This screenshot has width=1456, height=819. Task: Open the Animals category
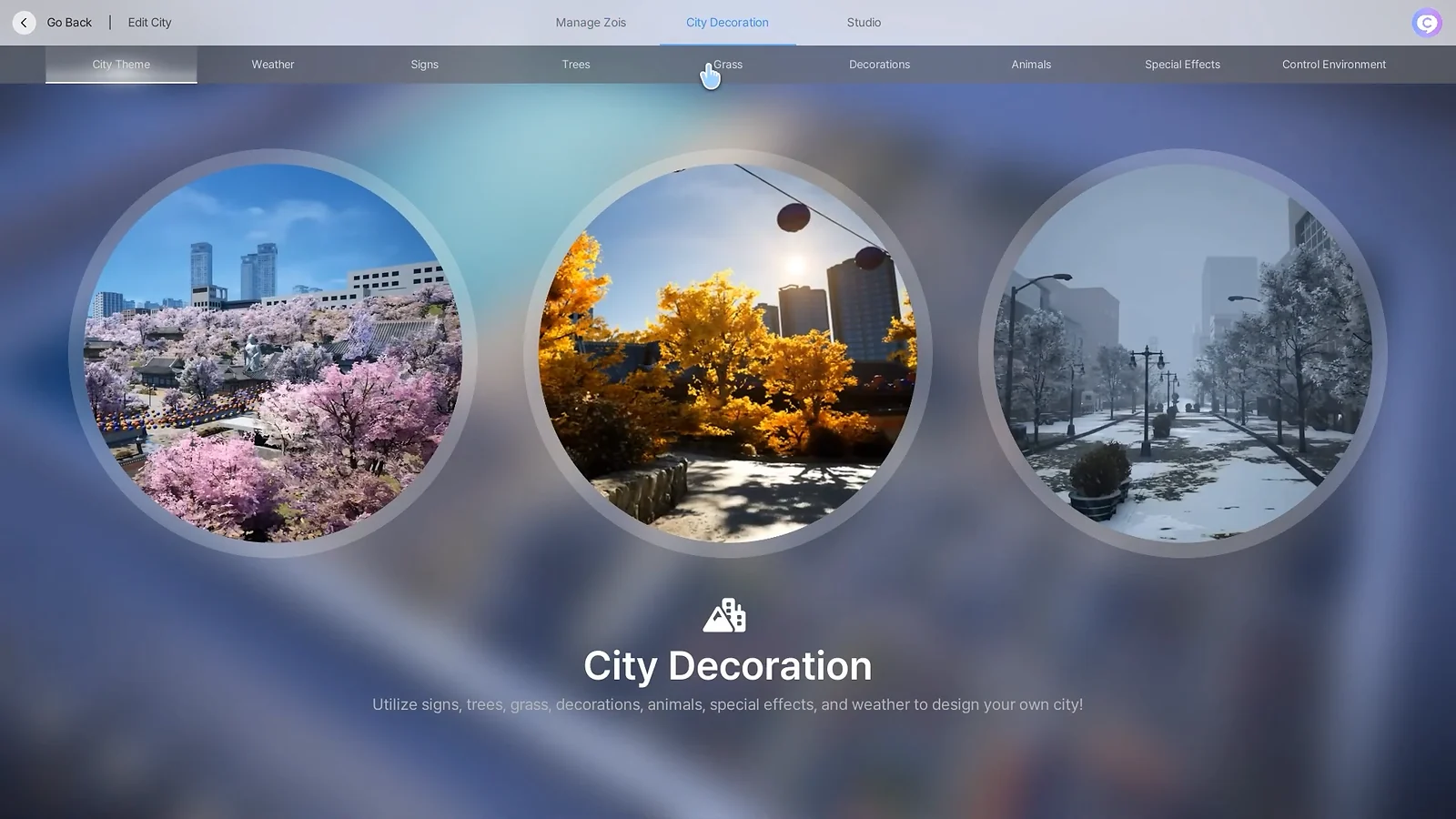pos(1030,64)
